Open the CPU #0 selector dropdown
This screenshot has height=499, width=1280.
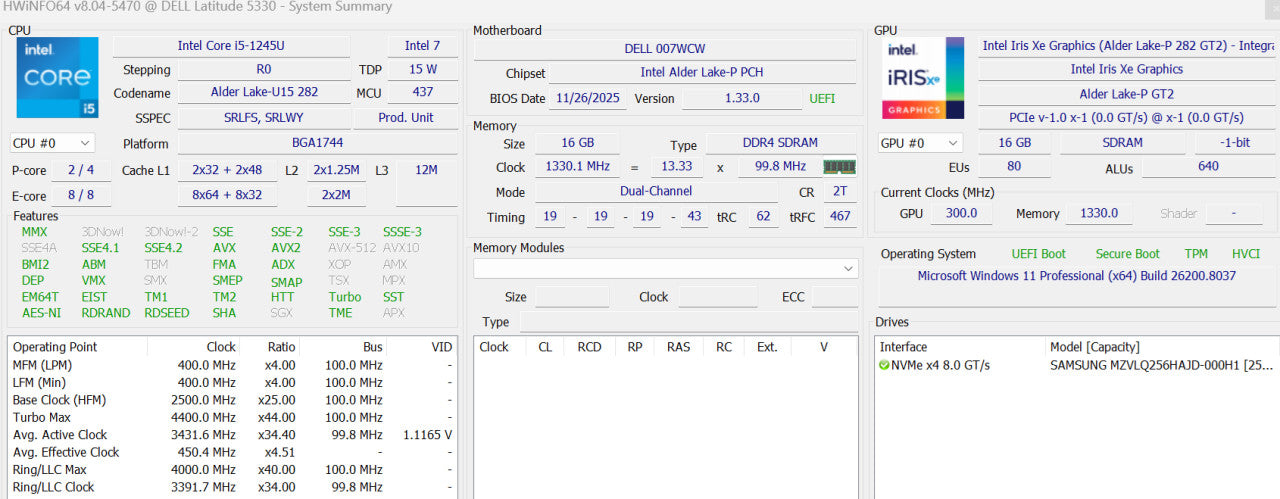pyautogui.click(x=53, y=143)
